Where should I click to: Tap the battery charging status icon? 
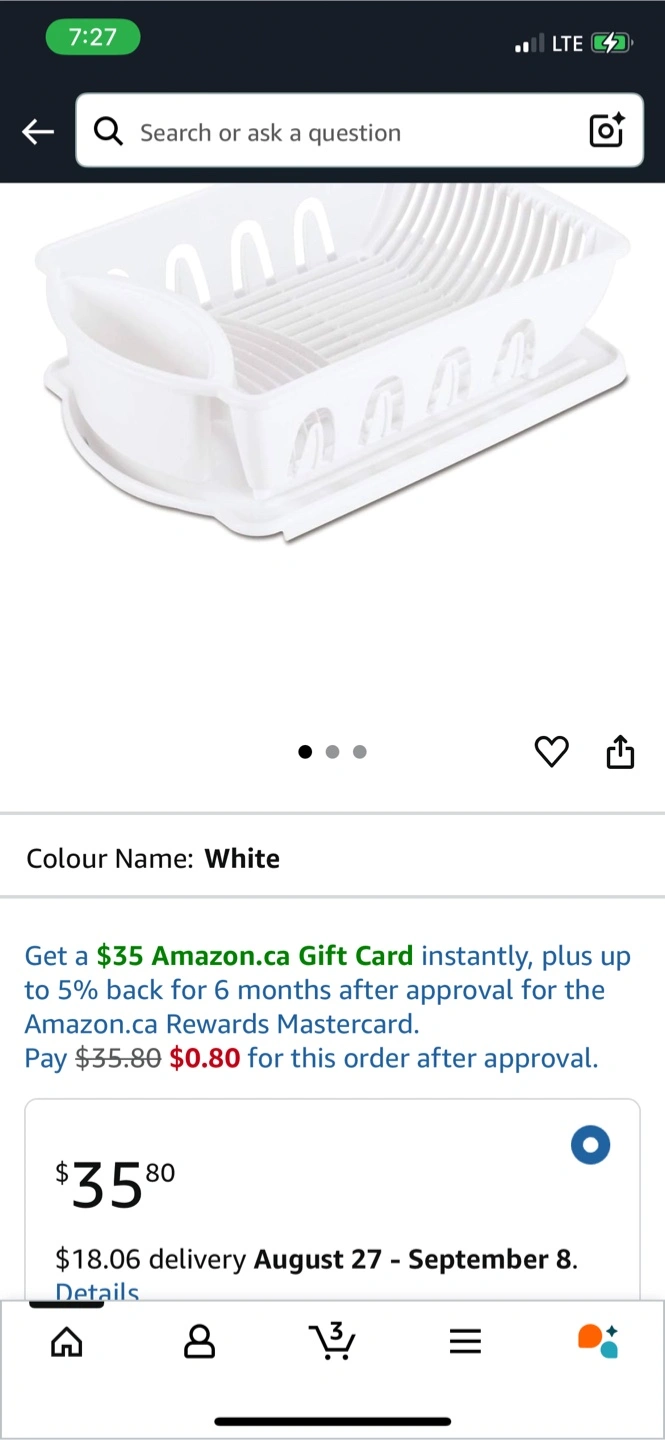point(610,43)
